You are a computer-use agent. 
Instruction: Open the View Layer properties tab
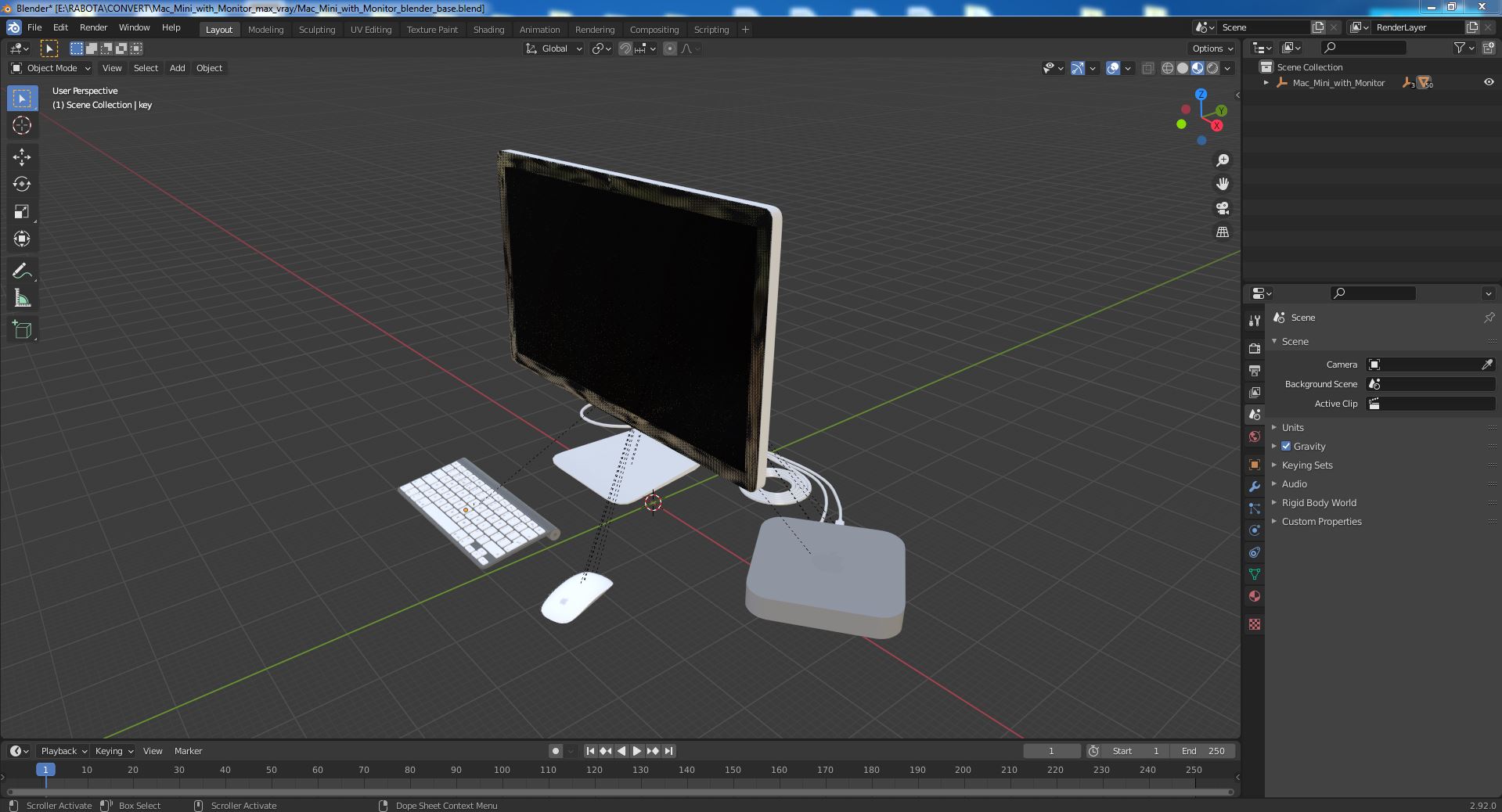click(1255, 393)
